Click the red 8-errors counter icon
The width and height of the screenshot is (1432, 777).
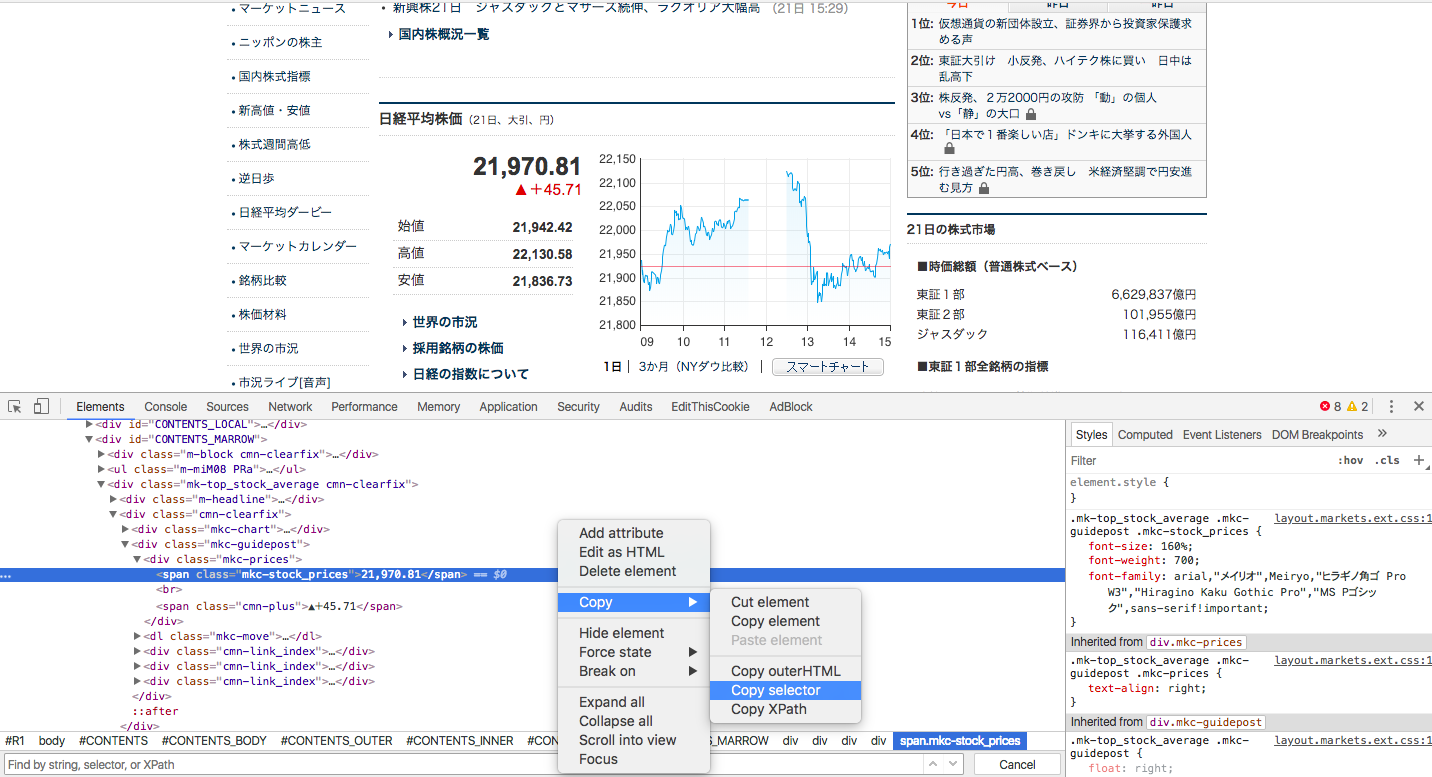[1330, 406]
